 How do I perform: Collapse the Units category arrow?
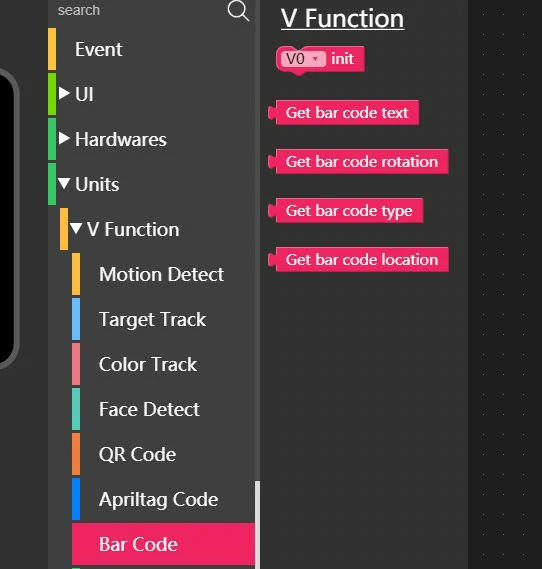pyautogui.click(x=64, y=183)
